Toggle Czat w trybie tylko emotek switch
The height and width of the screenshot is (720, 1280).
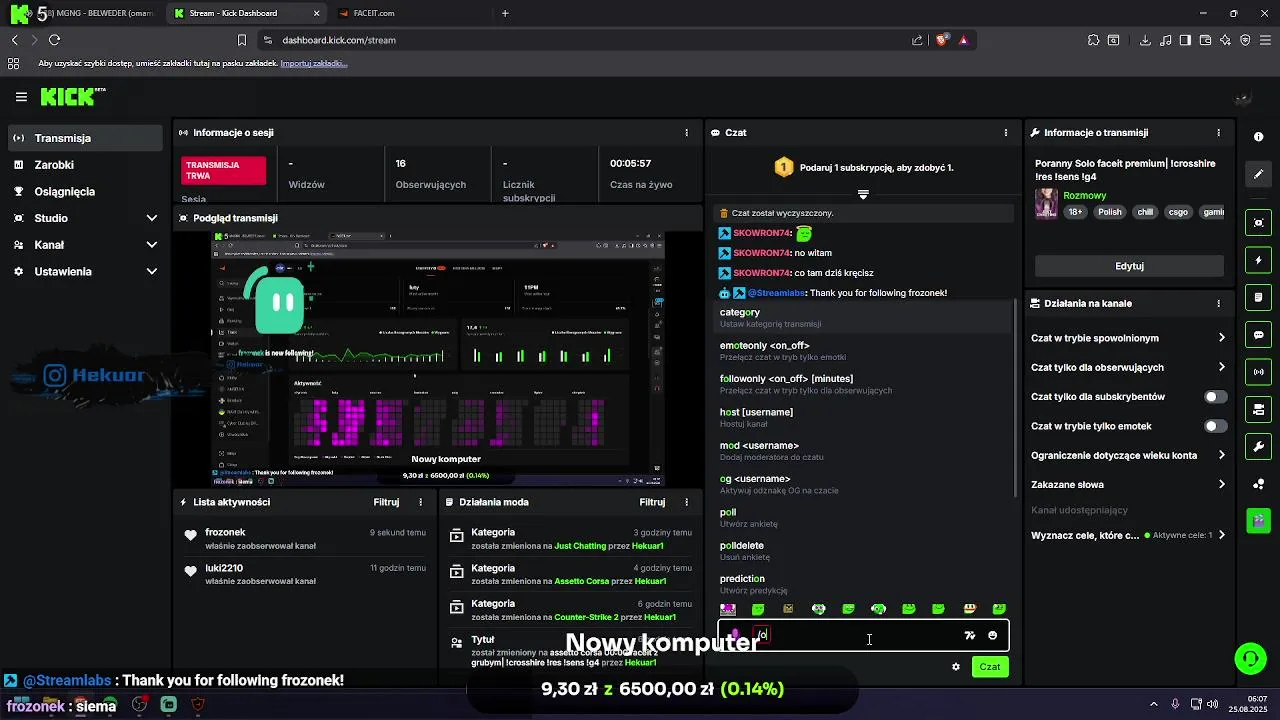click(1215, 426)
